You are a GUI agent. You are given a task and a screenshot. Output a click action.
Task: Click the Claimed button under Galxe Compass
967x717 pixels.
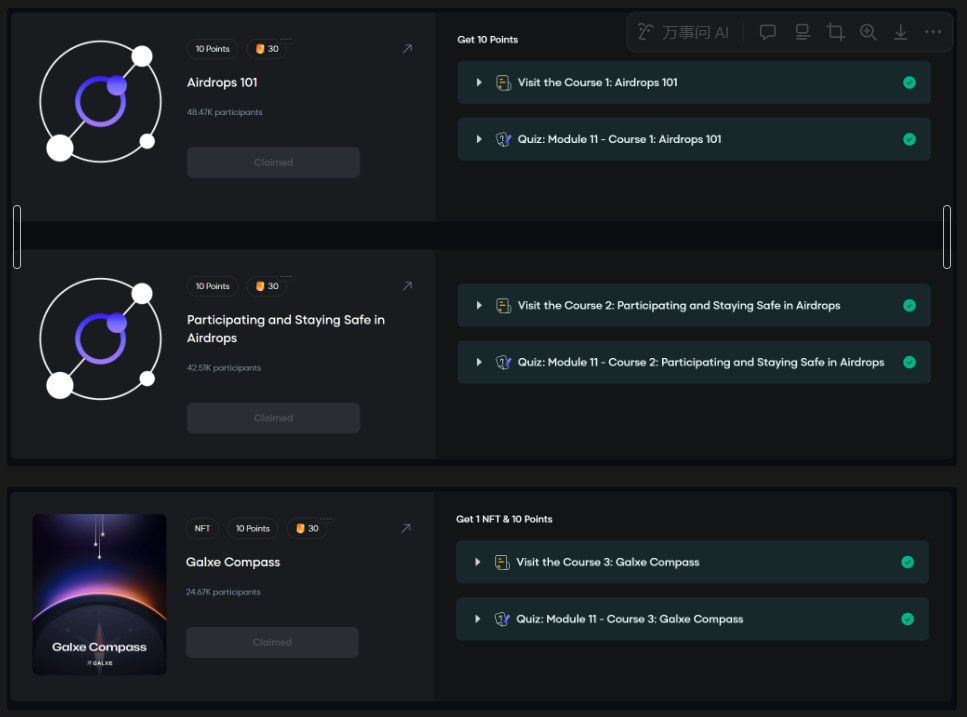(x=272, y=642)
